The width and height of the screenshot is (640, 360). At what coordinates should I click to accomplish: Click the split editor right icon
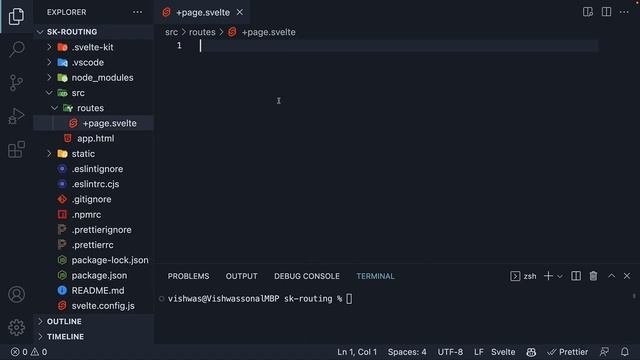(x=607, y=12)
